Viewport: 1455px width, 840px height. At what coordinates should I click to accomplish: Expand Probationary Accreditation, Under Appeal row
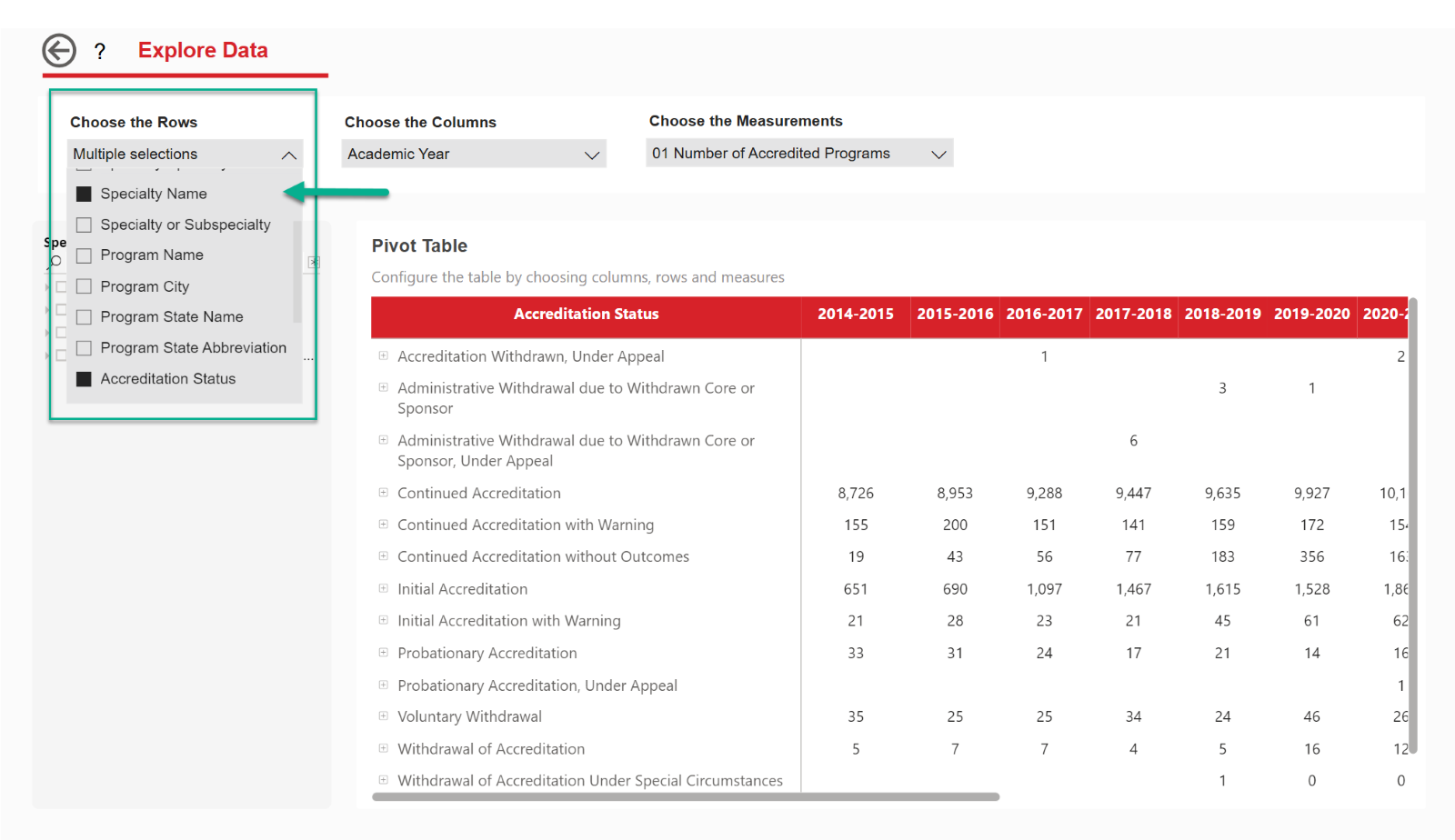tap(383, 685)
